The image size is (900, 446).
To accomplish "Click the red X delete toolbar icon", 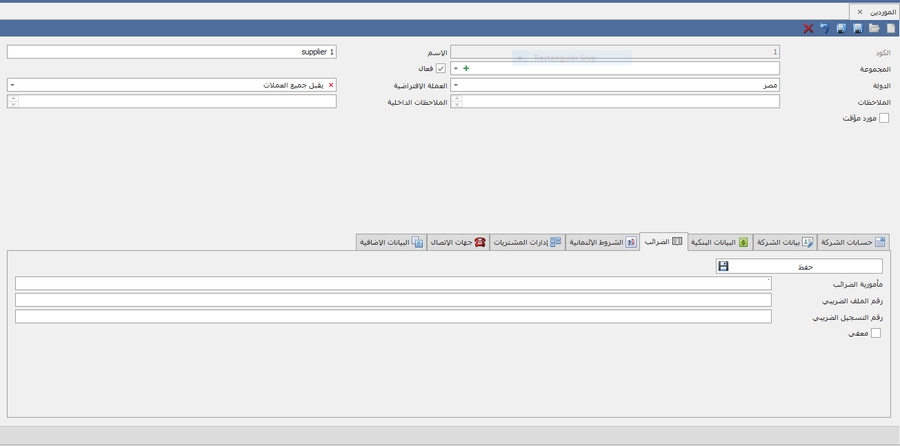I will tap(808, 29).
